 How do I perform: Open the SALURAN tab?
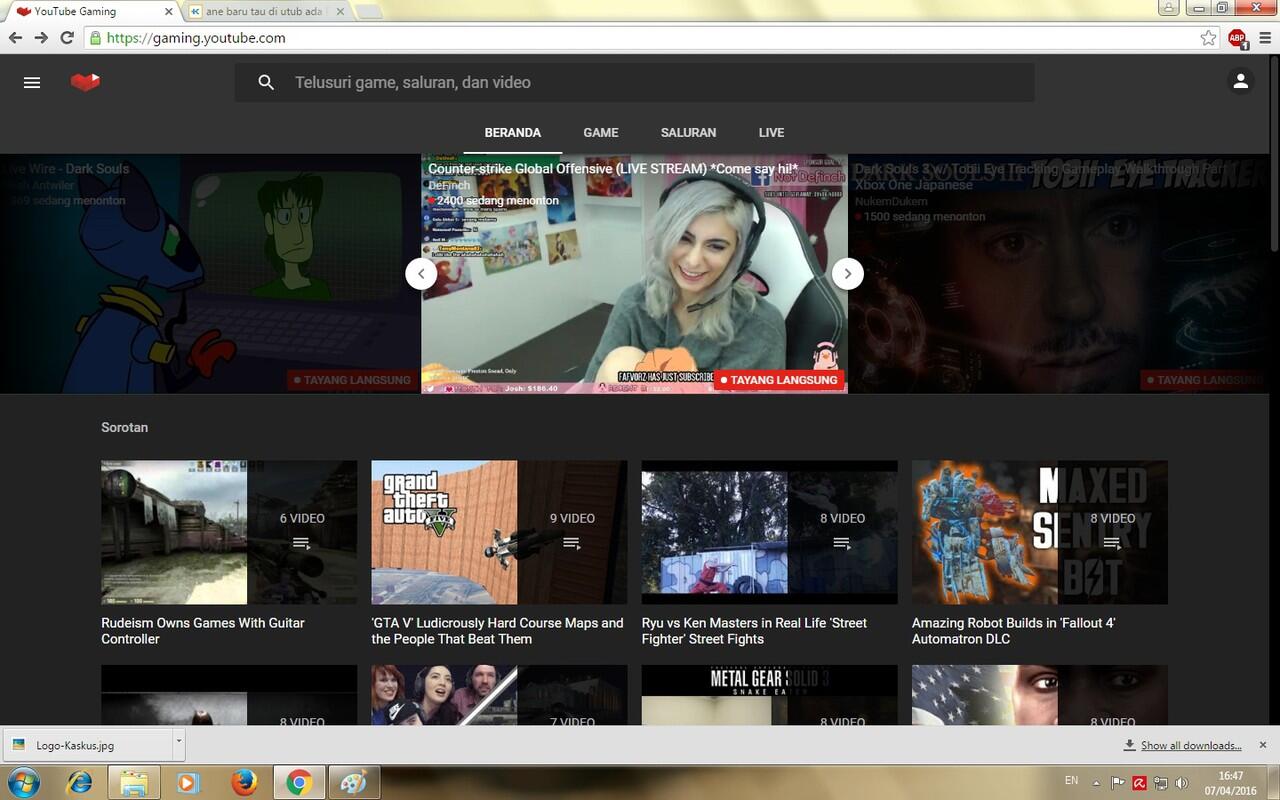689,133
